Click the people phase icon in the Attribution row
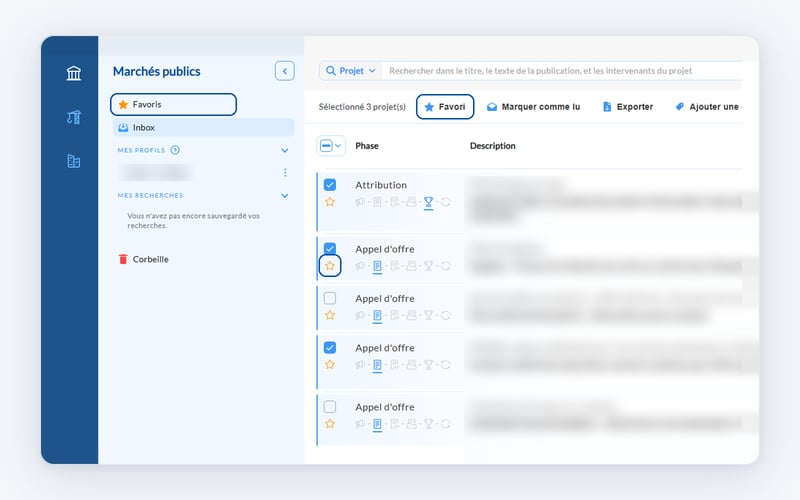 (411, 202)
